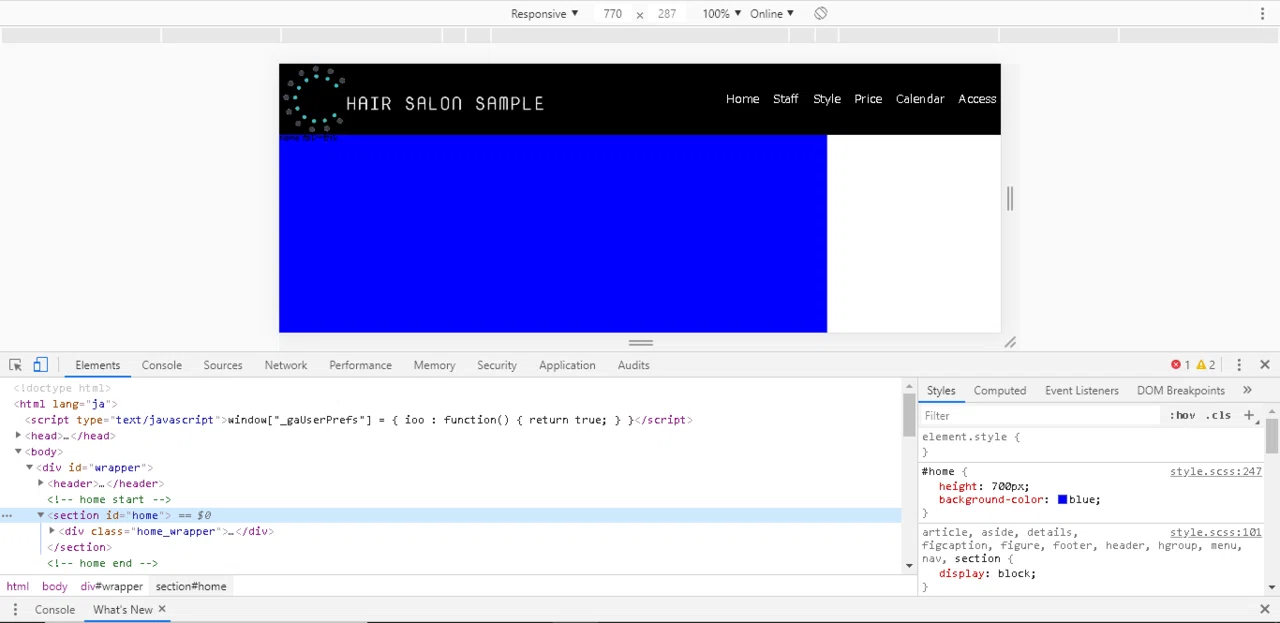
Task: Open the console drawer three-dot menu
Action: click(x=15, y=609)
